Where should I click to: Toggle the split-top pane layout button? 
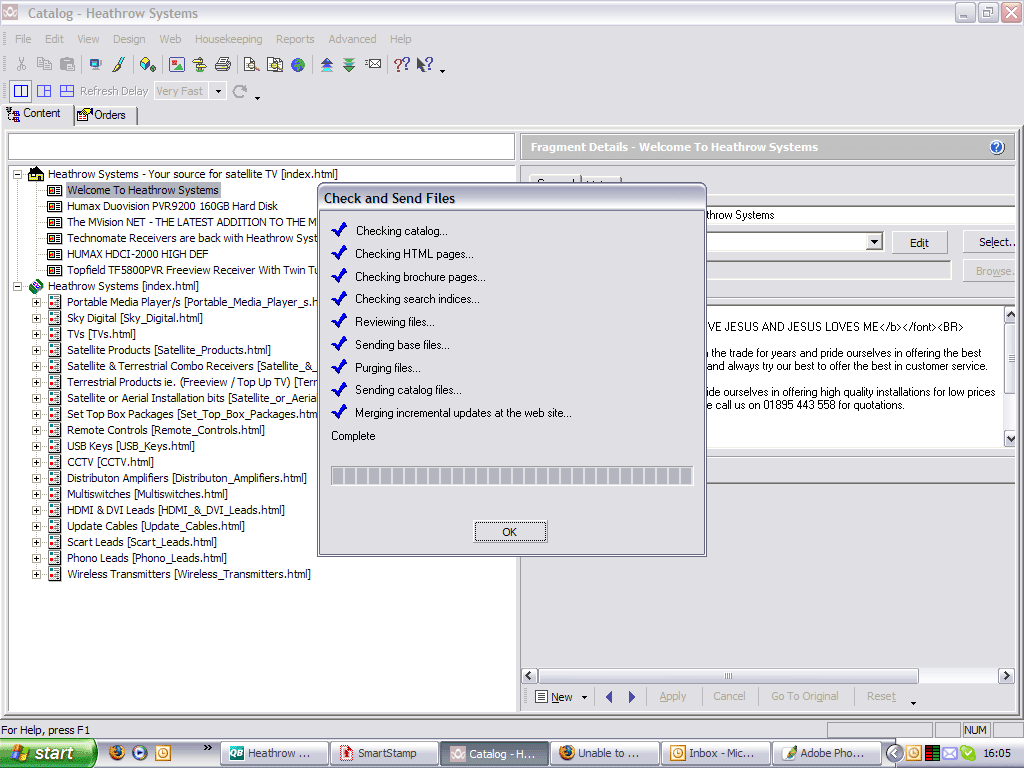pos(67,91)
